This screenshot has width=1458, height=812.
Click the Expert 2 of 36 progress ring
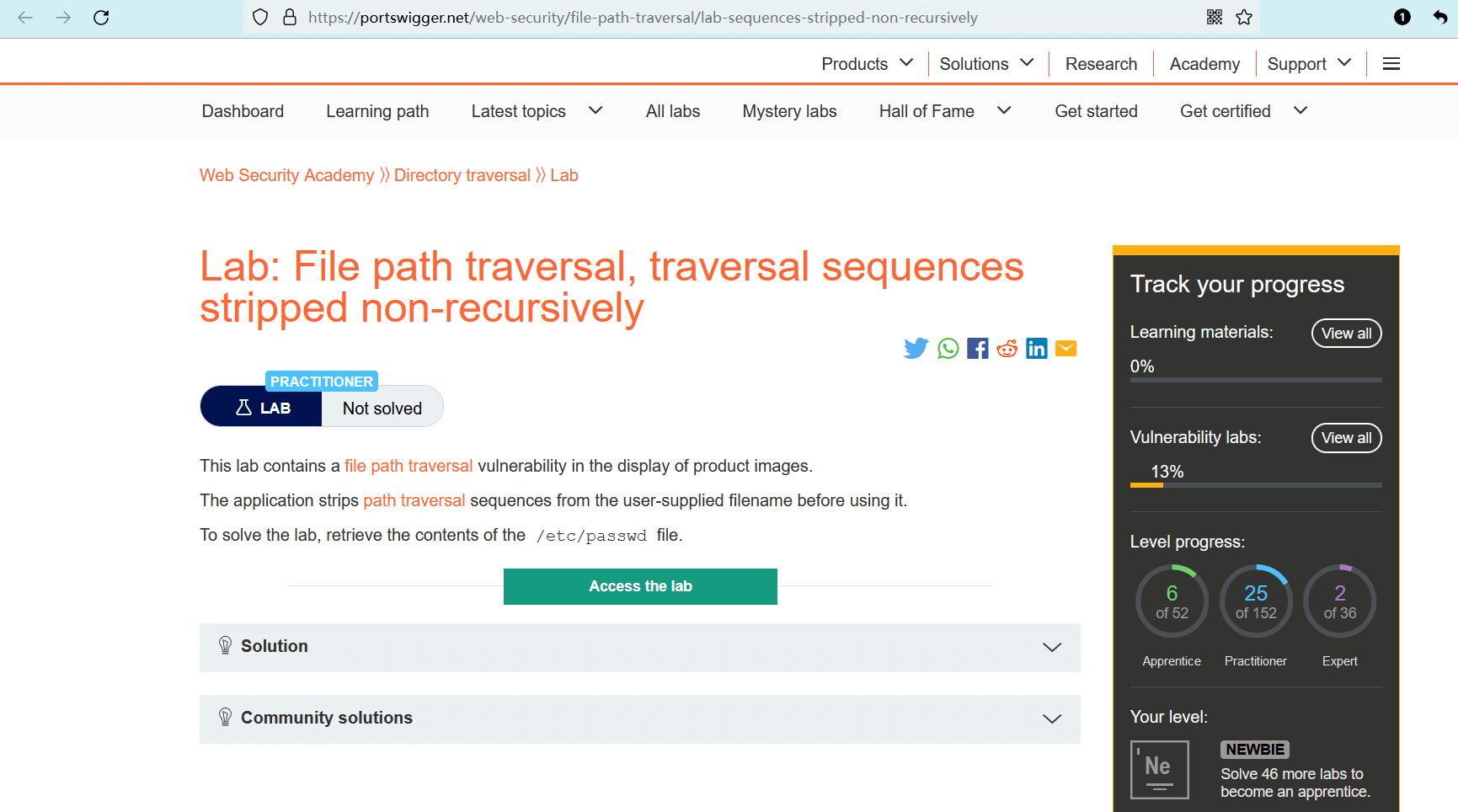point(1340,601)
